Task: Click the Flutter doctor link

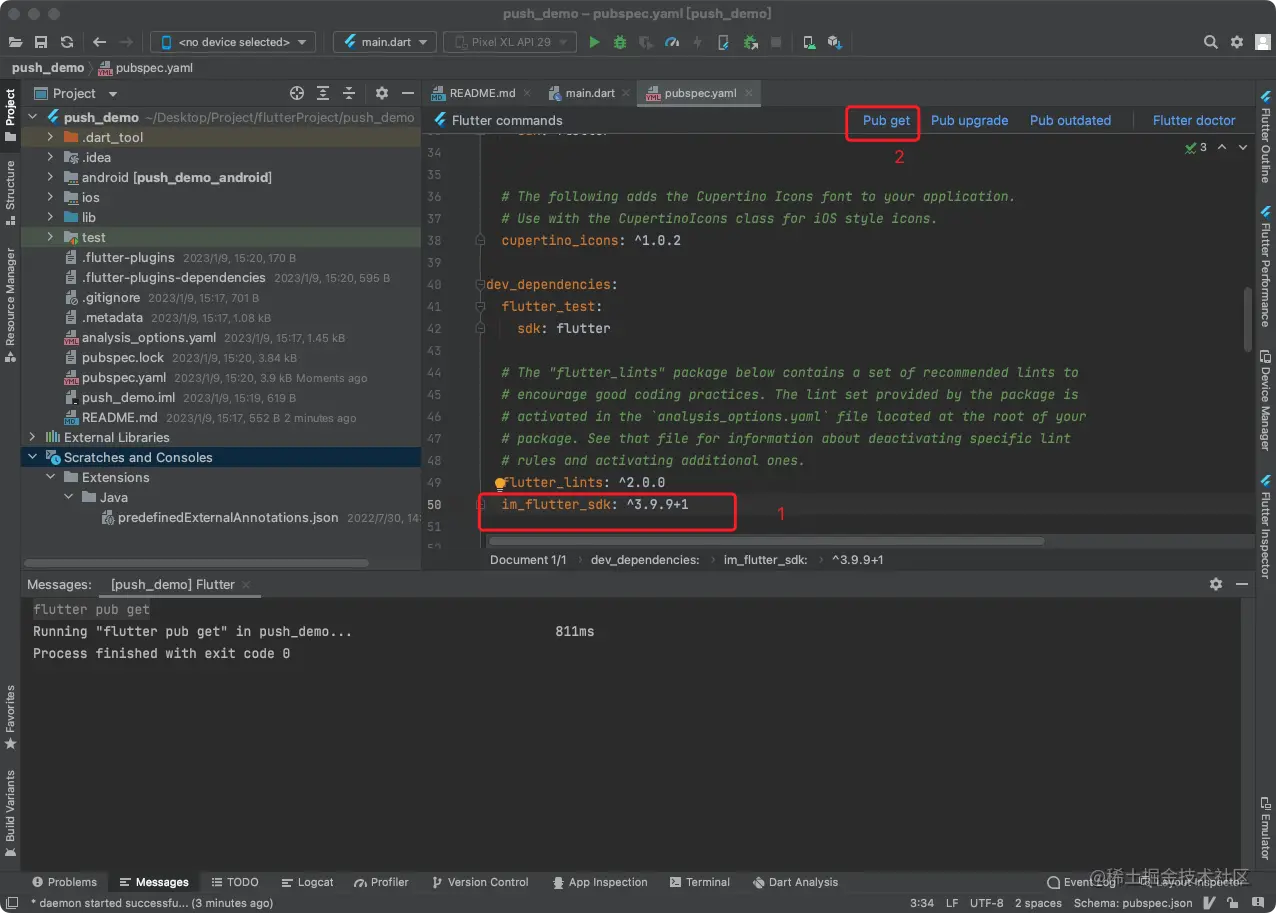Action: point(1194,120)
